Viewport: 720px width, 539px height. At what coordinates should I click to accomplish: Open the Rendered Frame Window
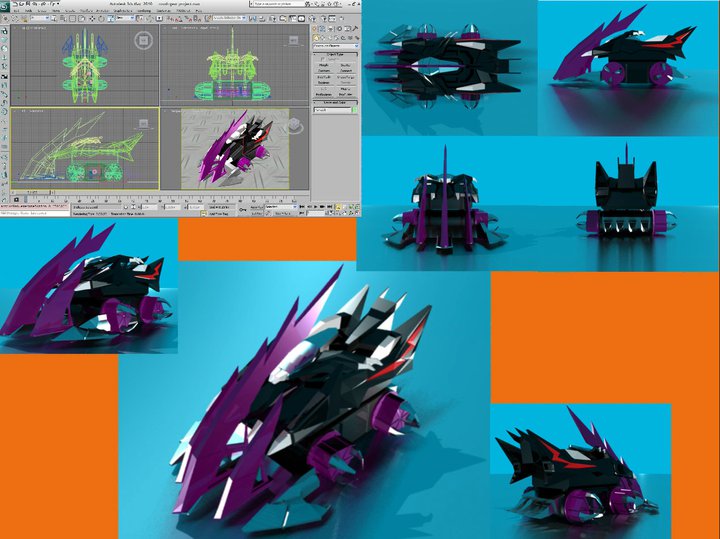pos(332,18)
